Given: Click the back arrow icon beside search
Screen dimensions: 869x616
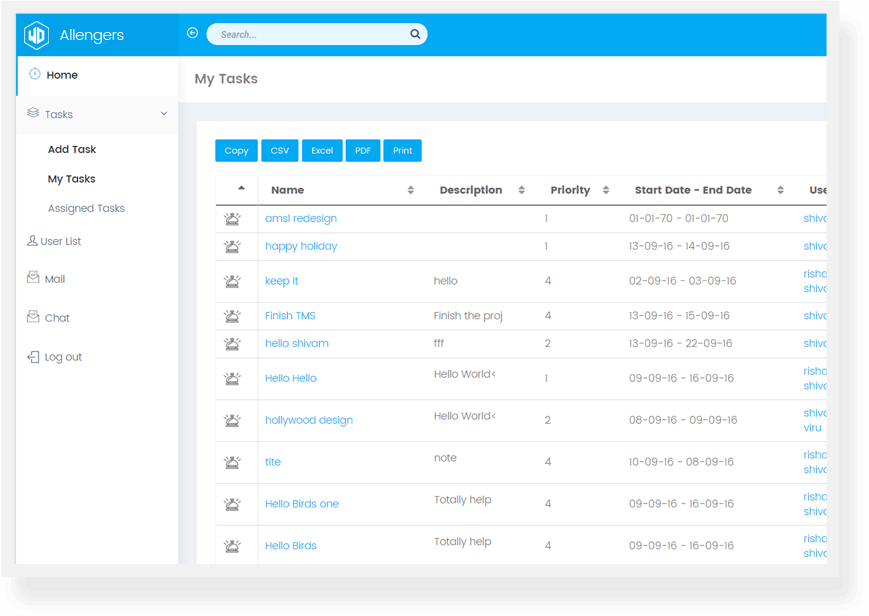Looking at the screenshot, I should point(192,33).
